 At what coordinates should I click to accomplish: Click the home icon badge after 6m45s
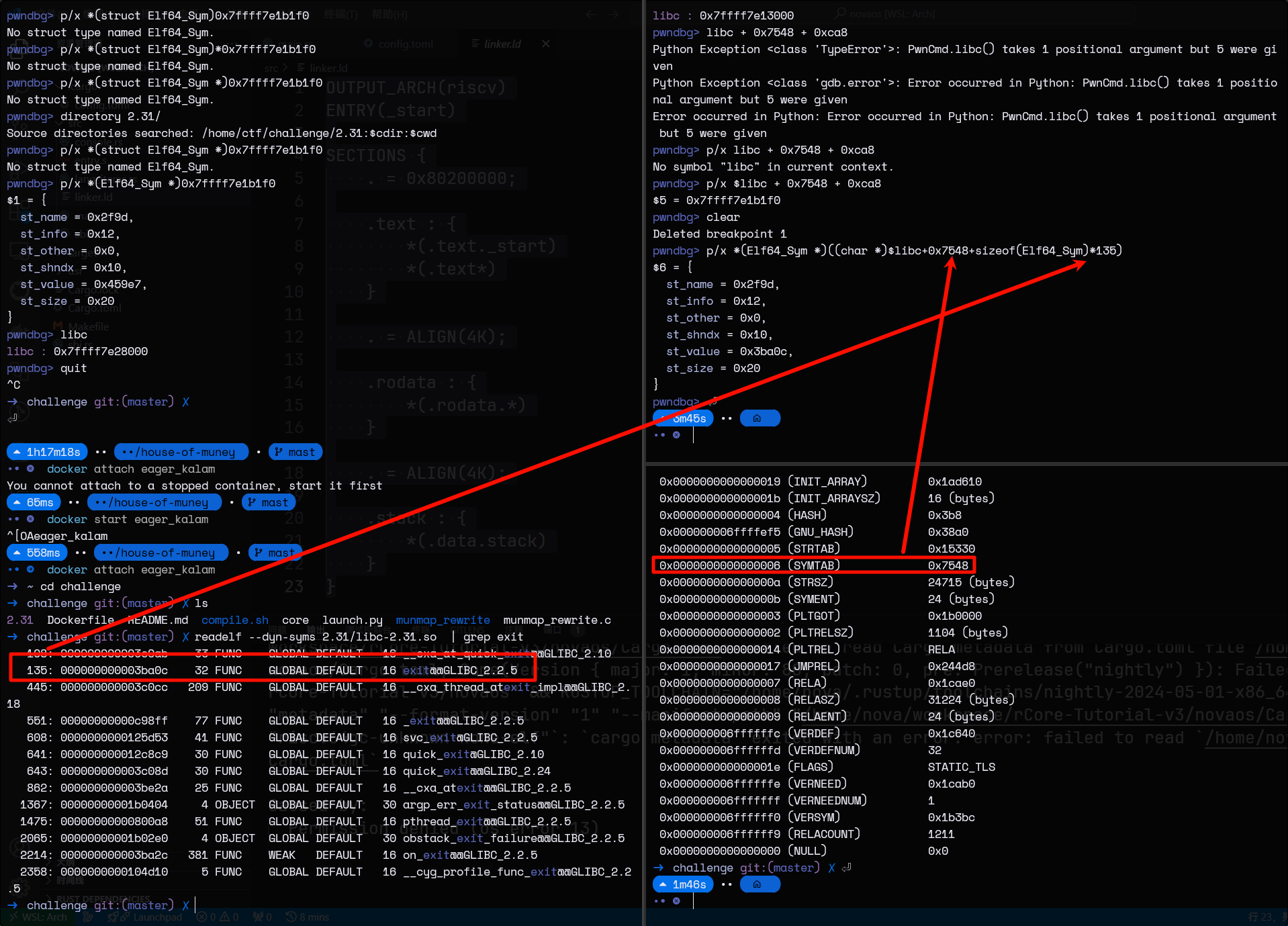point(759,418)
